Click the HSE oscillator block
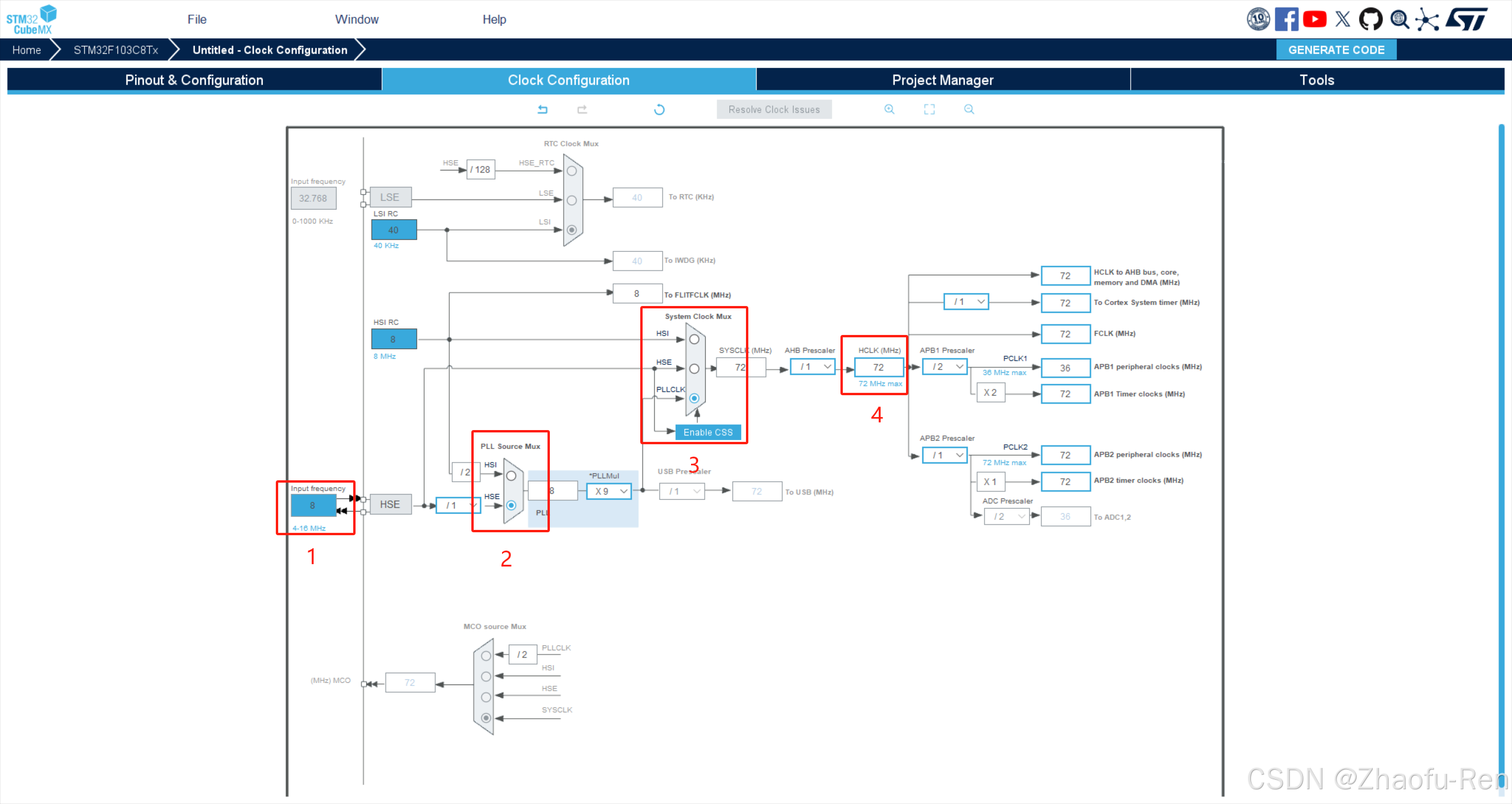This screenshot has height=804, width=1512. tap(390, 504)
